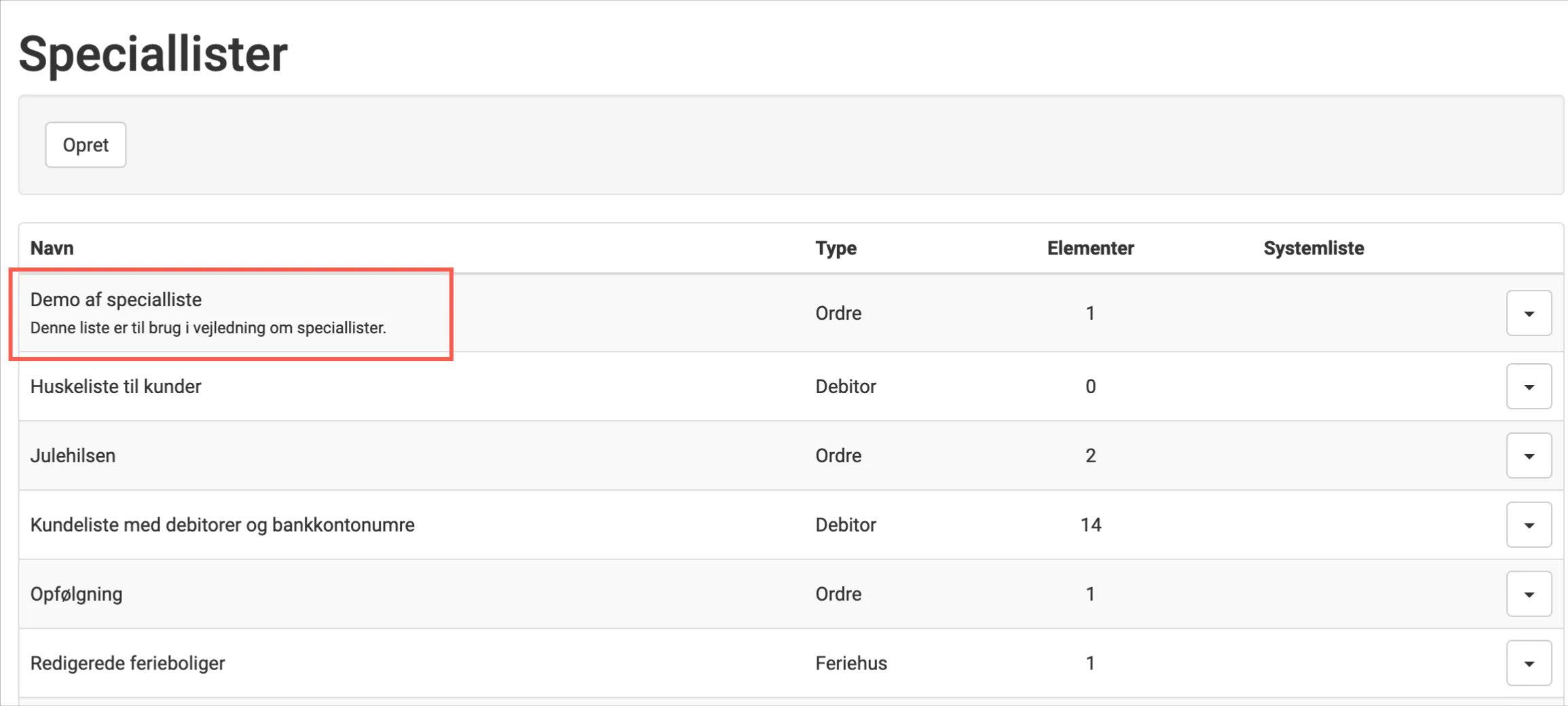Click element count 14 in Kundeliste row
Viewport: 1568px width, 706px height.
tap(1090, 525)
